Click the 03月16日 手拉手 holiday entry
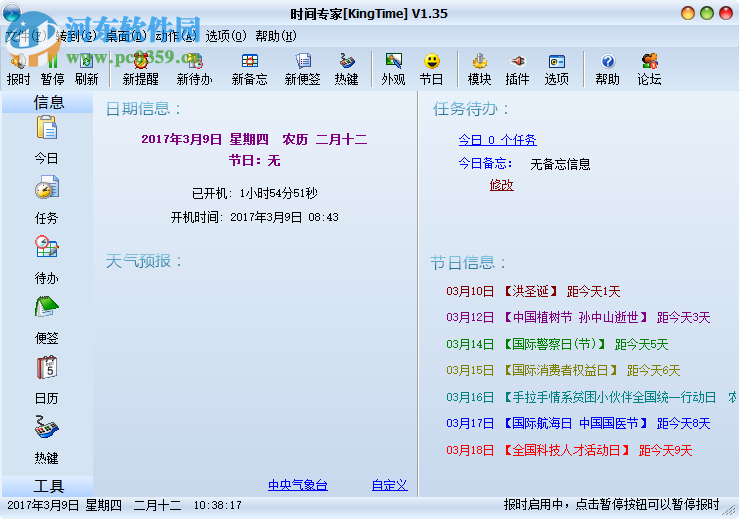The height and width of the screenshot is (519, 739). pos(591,397)
